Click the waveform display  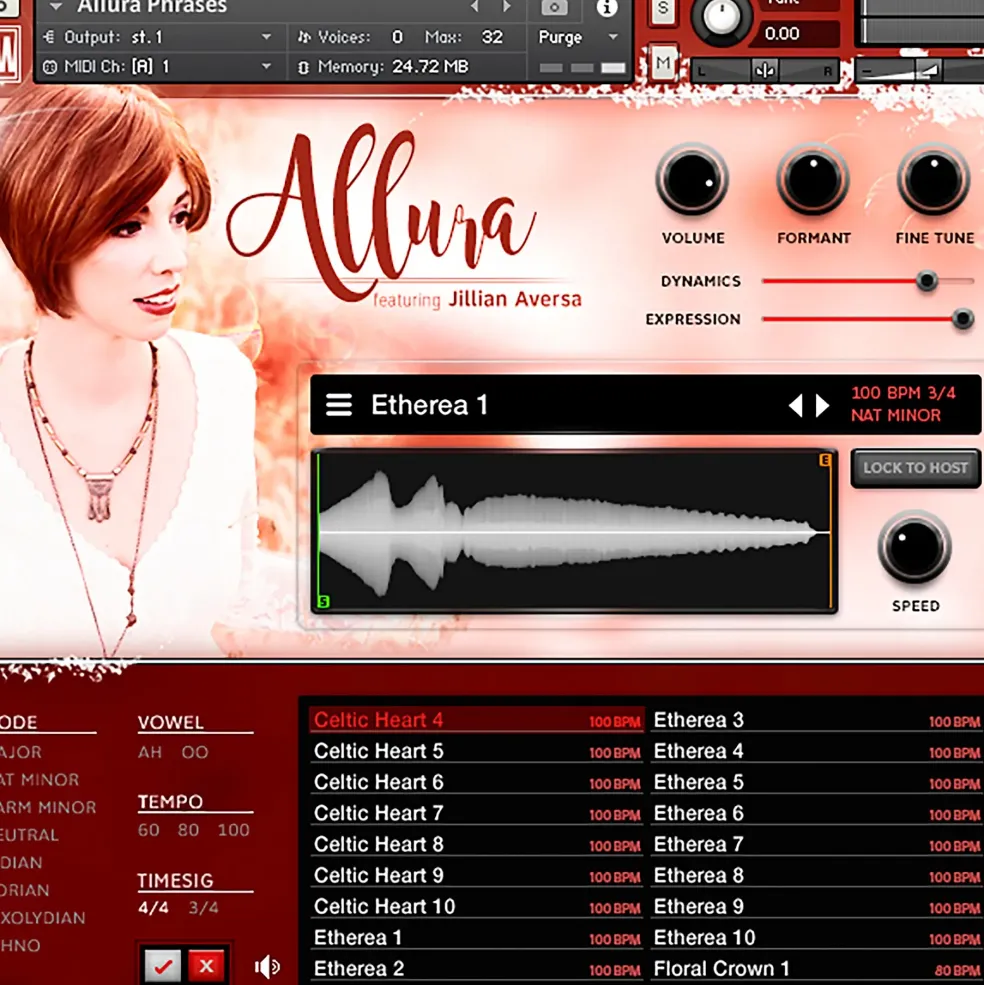(x=574, y=531)
